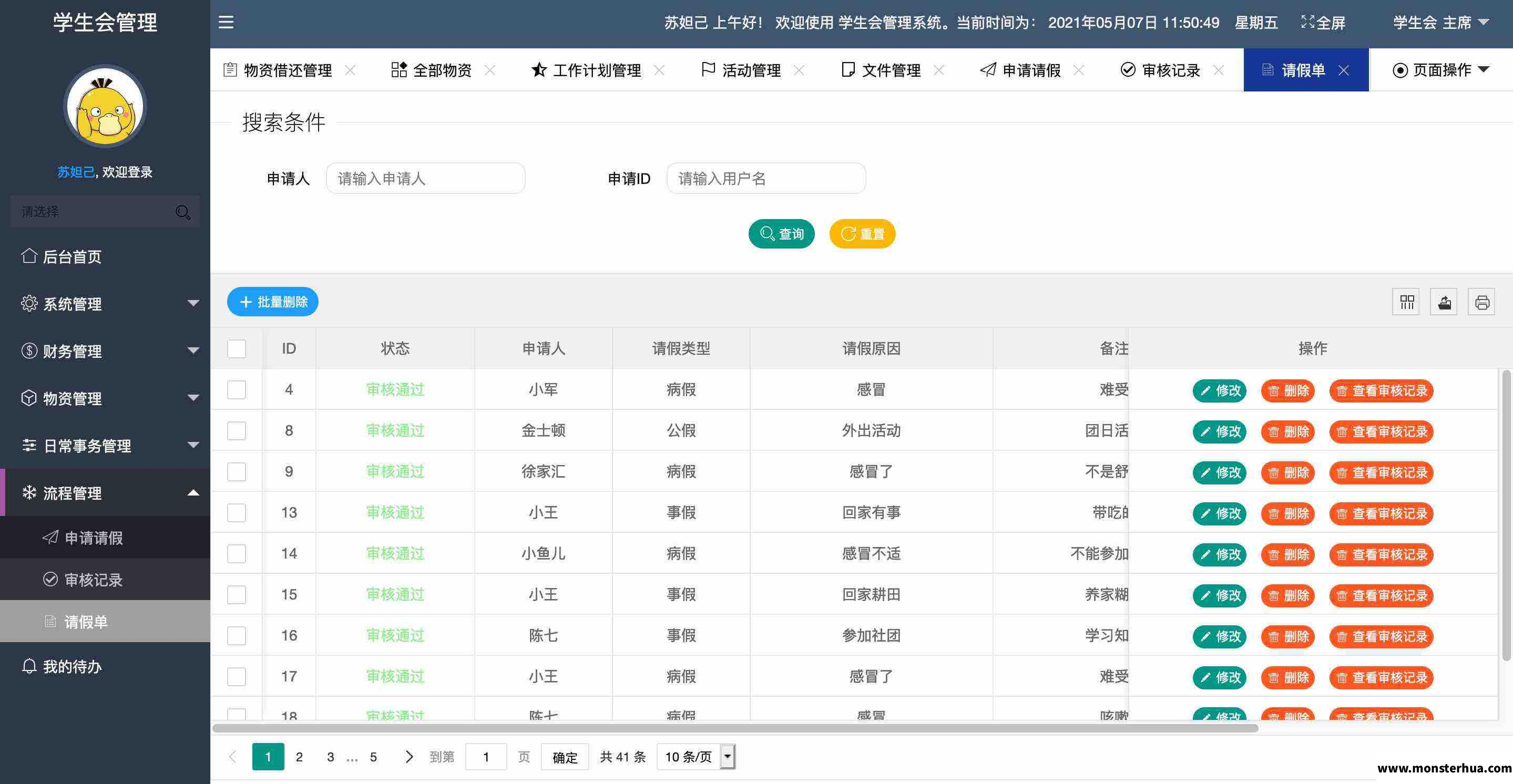Check the row with ID 13

(237, 513)
